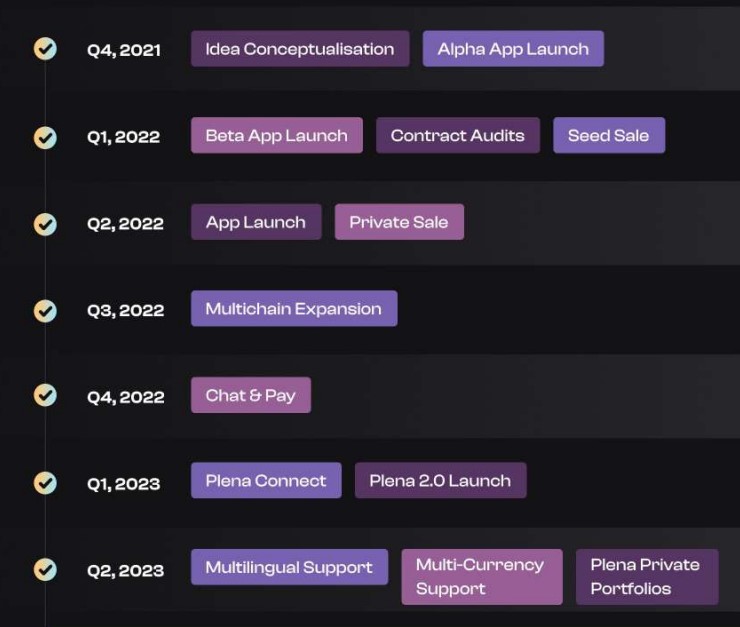Click the Multi-Currency Support milestone
The height and width of the screenshot is (627, 740).
click(481, 577)
